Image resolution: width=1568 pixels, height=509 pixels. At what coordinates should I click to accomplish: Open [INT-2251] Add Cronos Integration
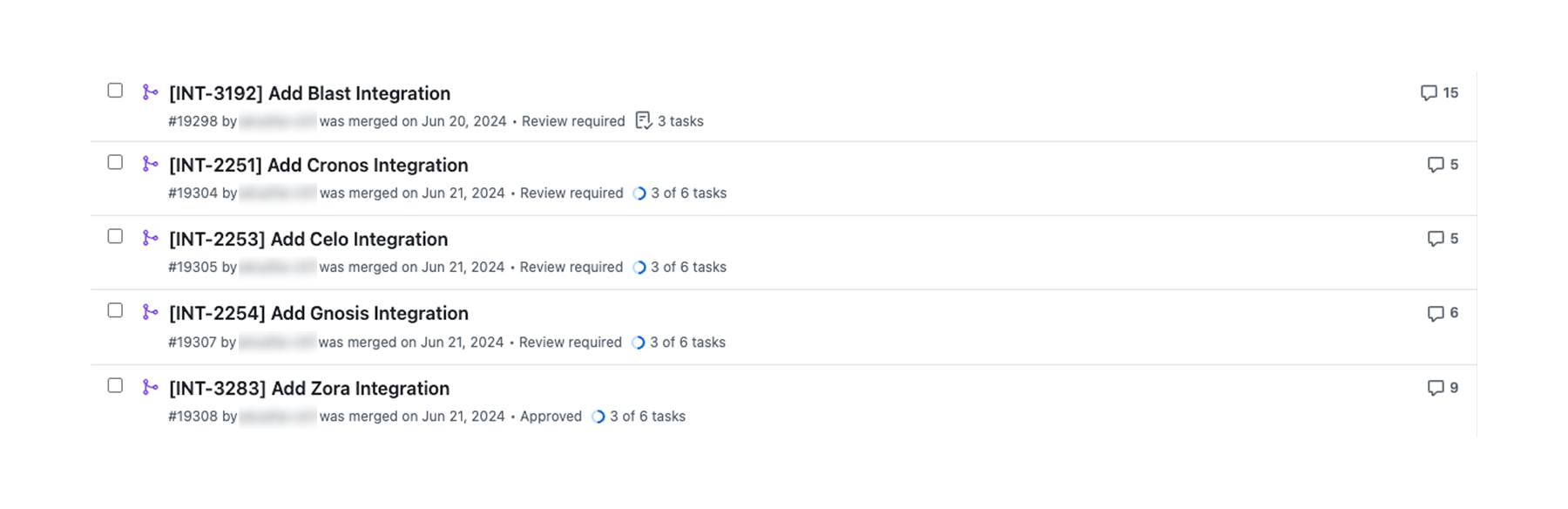(318, 165)
